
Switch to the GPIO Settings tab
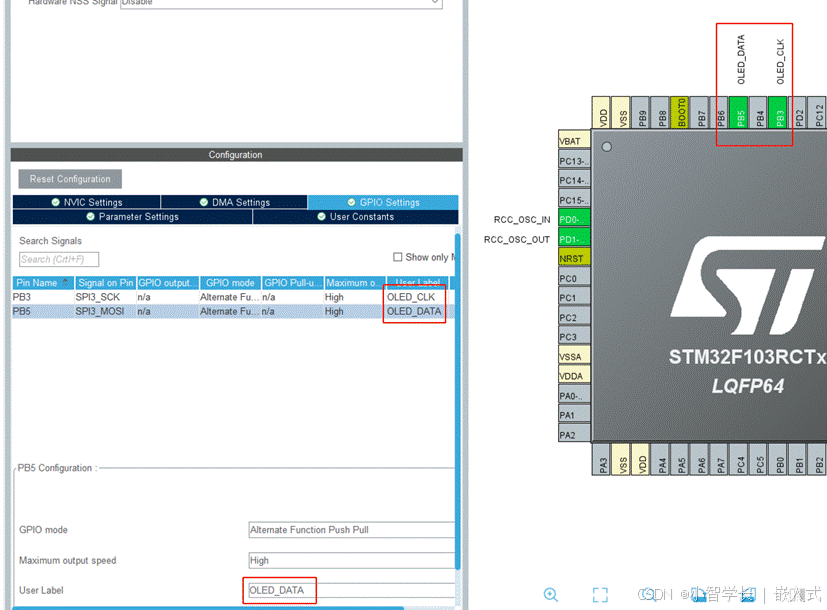tap(383, 202)
